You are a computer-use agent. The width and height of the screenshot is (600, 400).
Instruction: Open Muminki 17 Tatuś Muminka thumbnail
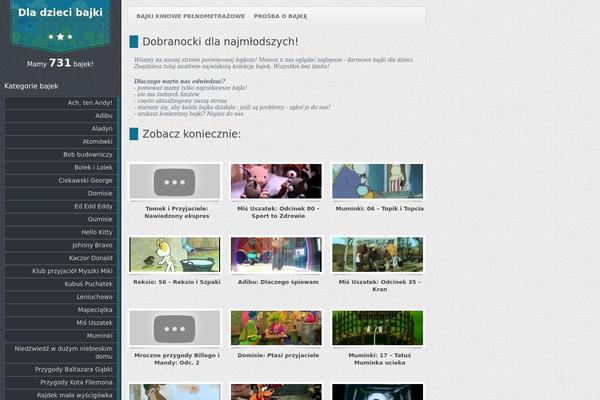coord(378,328)
